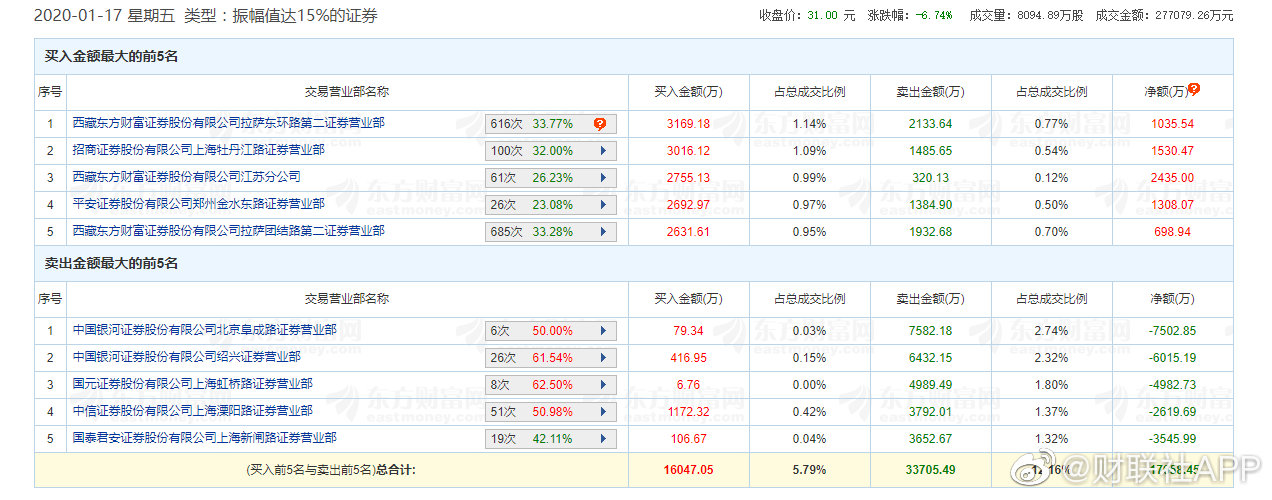Expand the 100次 32.00% arrow for 招商证券
This screenshot has width=1272, height=500.
click(602, 151)
